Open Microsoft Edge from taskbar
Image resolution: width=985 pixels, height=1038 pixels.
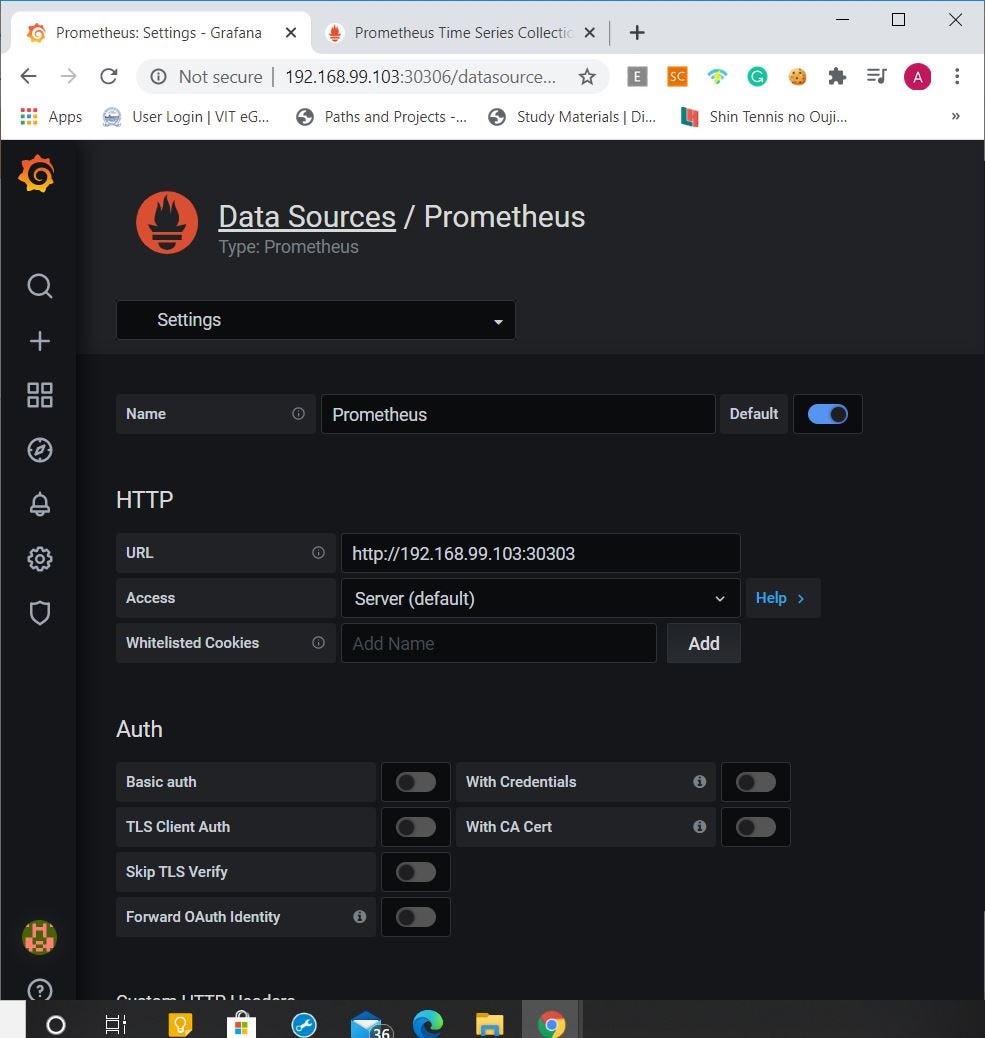428,1024
